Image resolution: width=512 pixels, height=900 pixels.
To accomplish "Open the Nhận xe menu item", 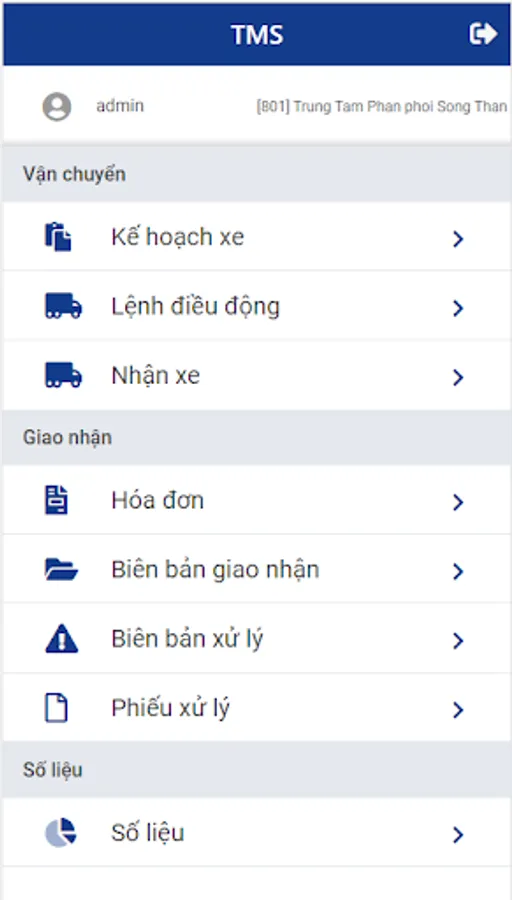I will (x=256, y=375).
